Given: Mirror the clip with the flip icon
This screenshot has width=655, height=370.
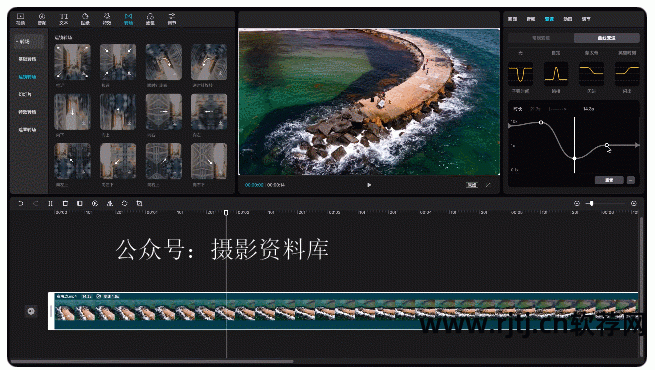Looking at the screenshot, I should click(109, 203).
